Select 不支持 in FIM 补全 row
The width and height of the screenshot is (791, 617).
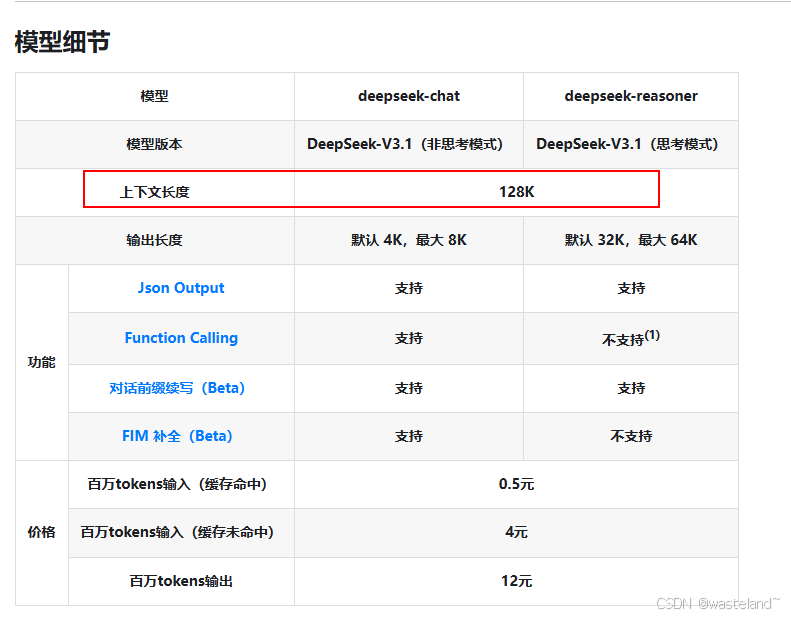pos(631,436)
